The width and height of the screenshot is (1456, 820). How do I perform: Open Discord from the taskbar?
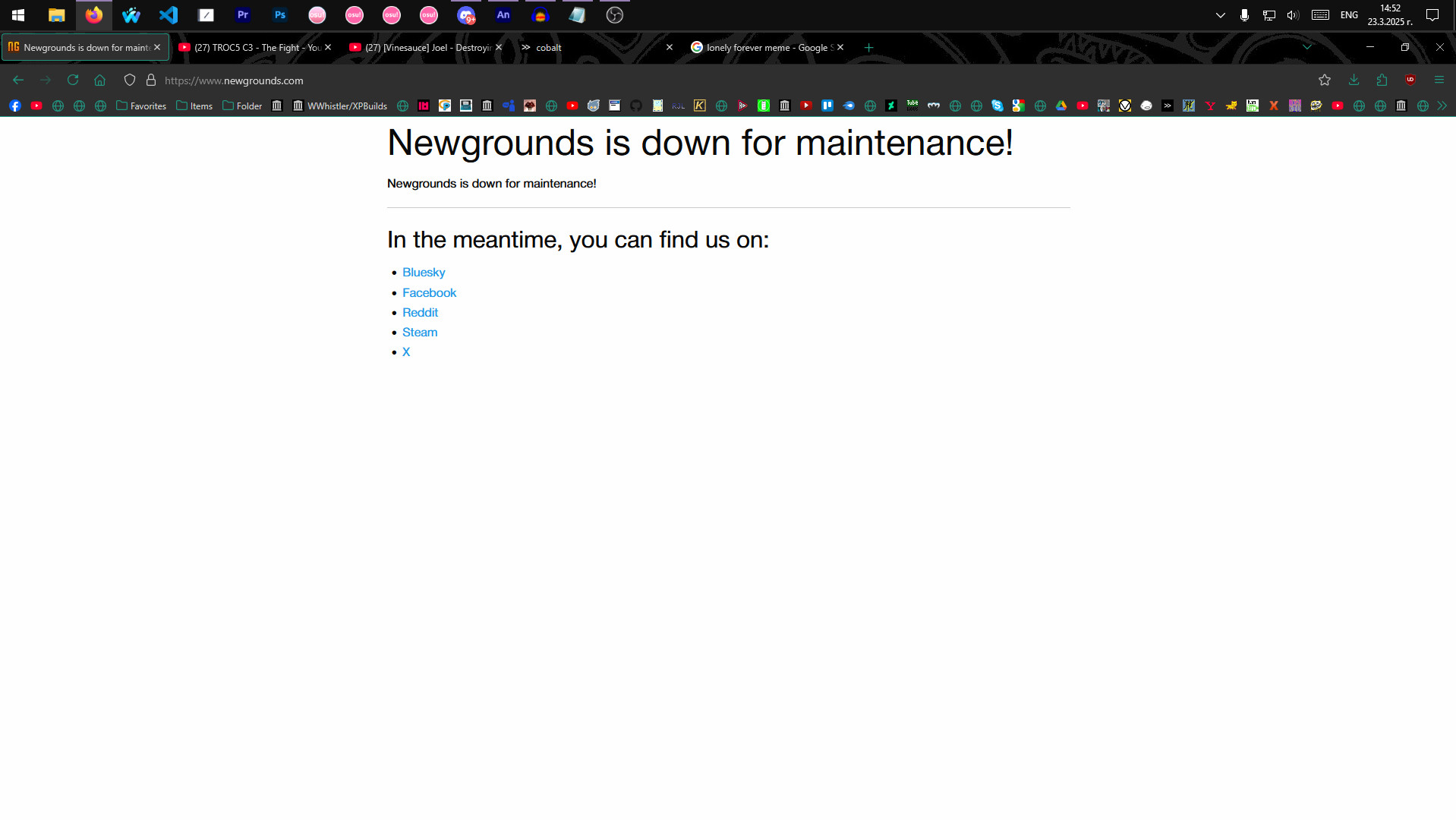466,15
